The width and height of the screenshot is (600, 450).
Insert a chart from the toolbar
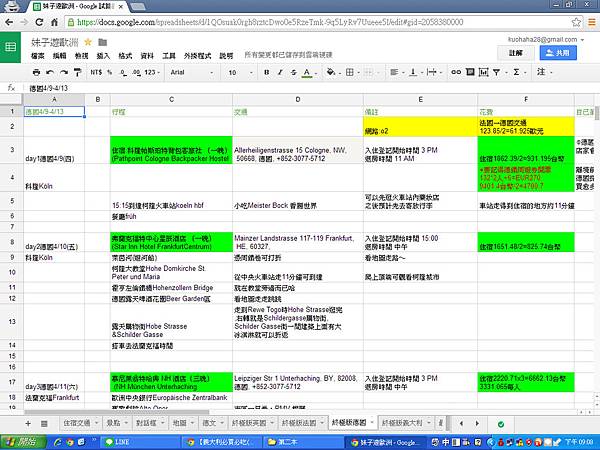[x=483, y=72]
